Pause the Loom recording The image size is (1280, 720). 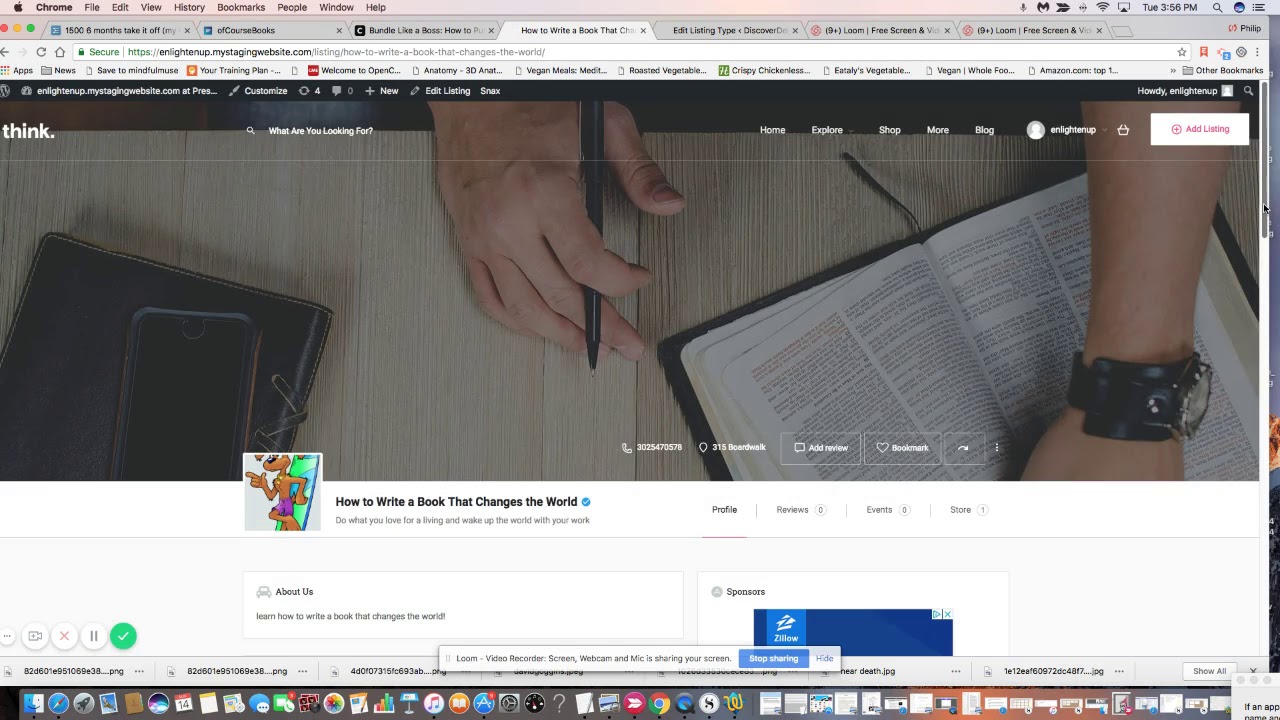point(94,636)
